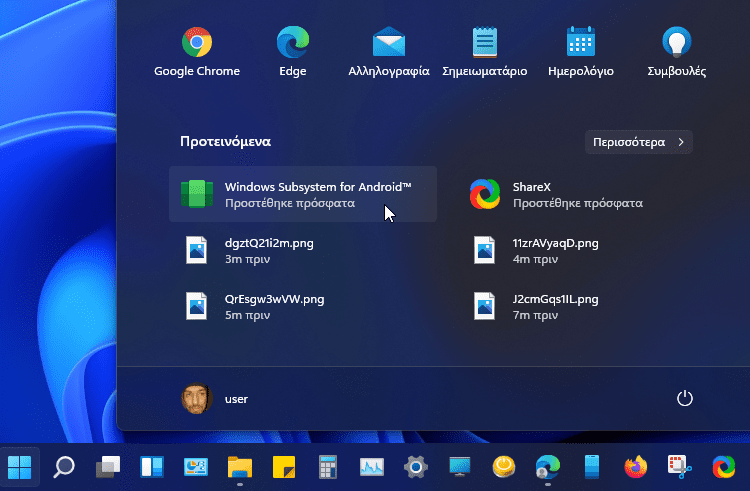The image size is (750, 491).
Task: Open the 11zrAVyaqD.png recent file
Action: pos(554,250)
